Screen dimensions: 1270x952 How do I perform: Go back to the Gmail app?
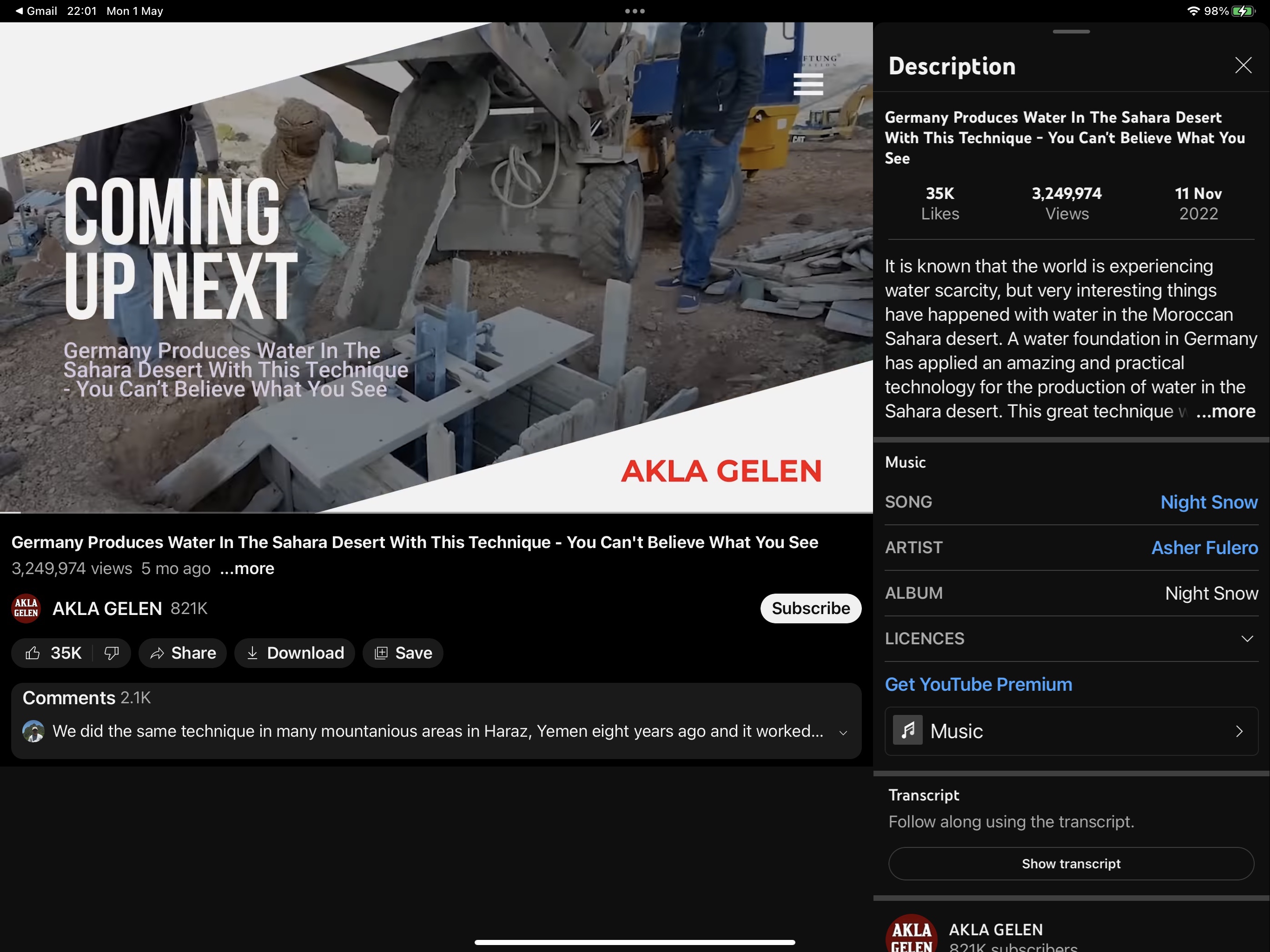point(36,11)
